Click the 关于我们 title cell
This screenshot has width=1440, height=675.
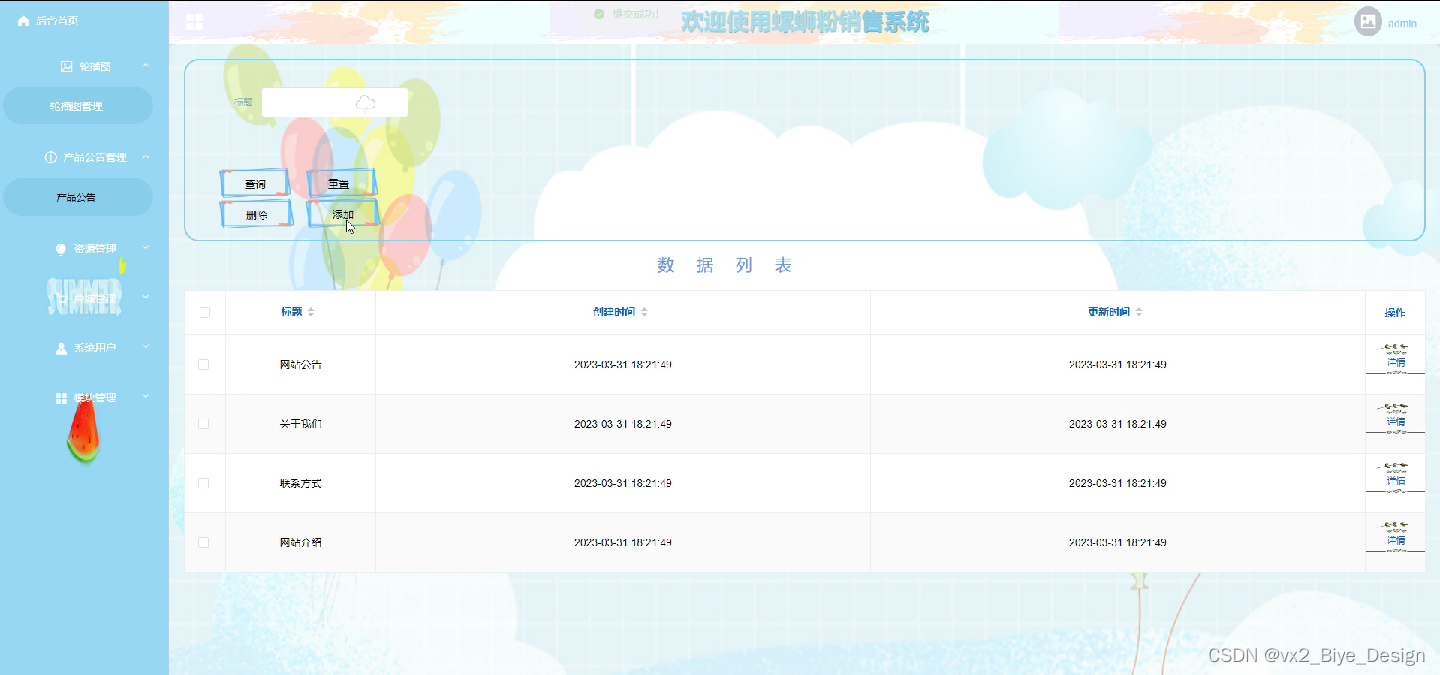[300, 424]
